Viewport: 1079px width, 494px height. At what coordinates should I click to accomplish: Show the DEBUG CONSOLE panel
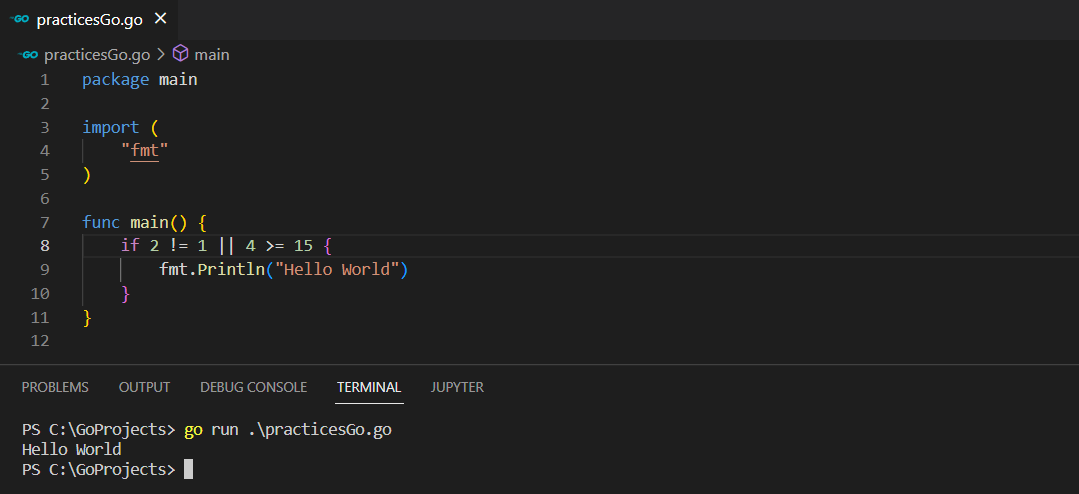point(253,387)
